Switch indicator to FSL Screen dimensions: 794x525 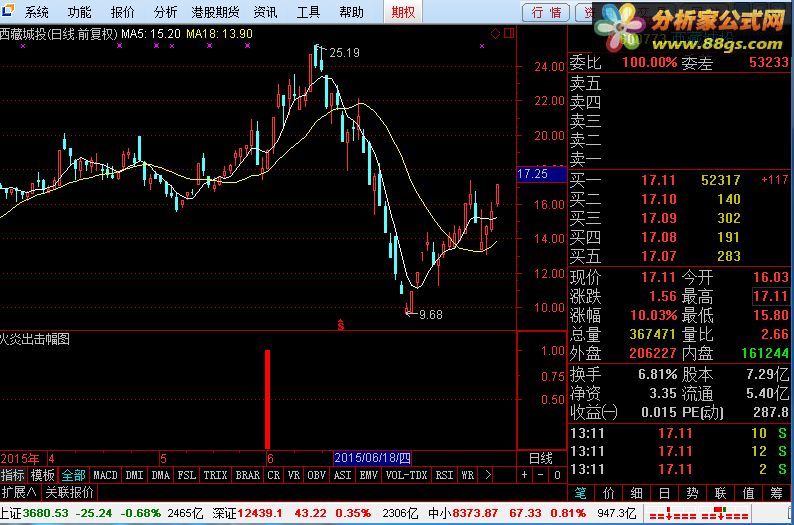coord(187,475)
